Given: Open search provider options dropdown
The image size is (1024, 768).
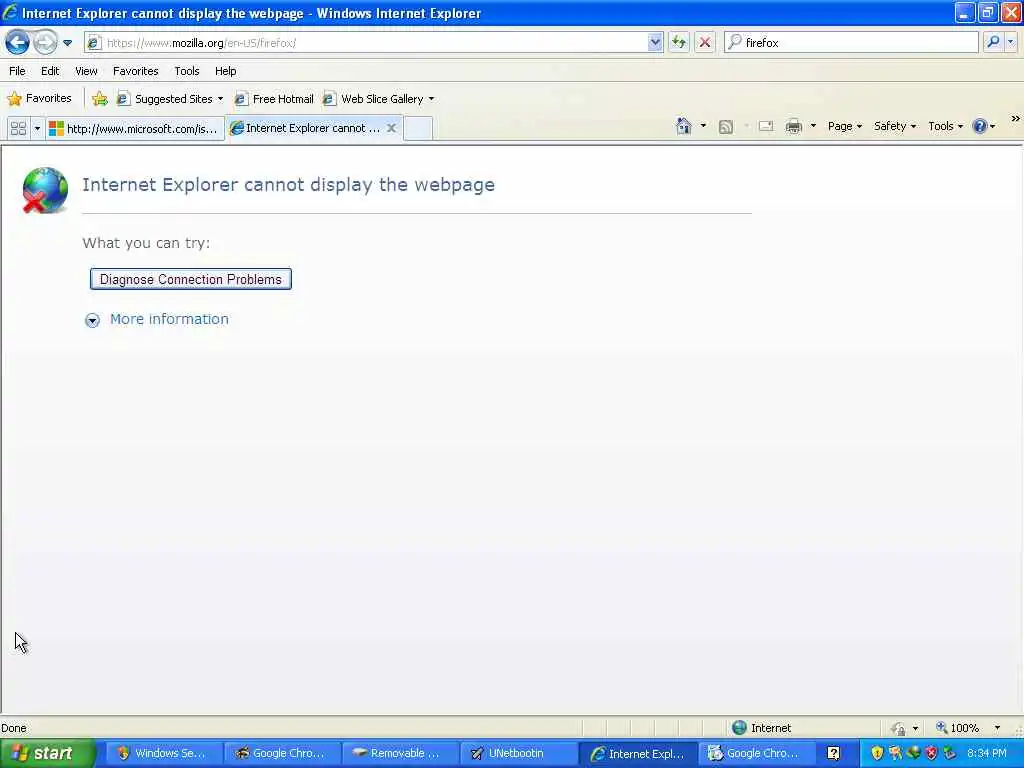Looking at the screenshot, I should click(1011, 42).
